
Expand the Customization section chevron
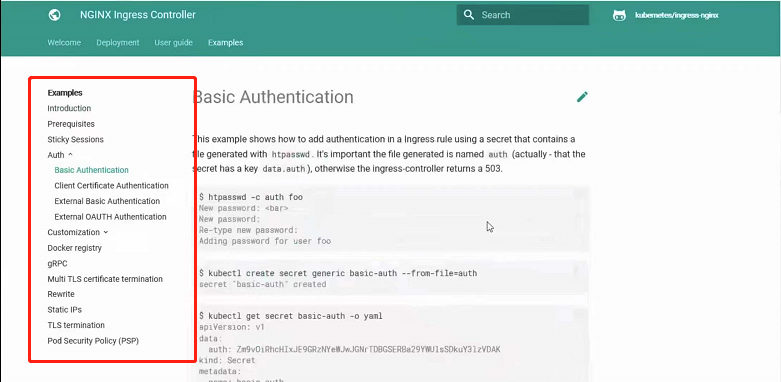coord(106,232)
